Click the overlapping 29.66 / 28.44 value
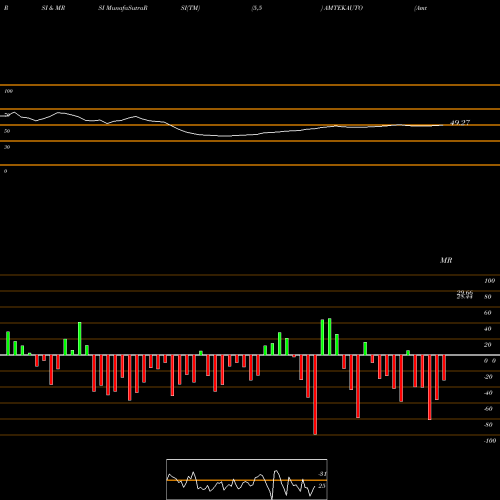Viewport: 500px width, 500px height. point(465,294)
